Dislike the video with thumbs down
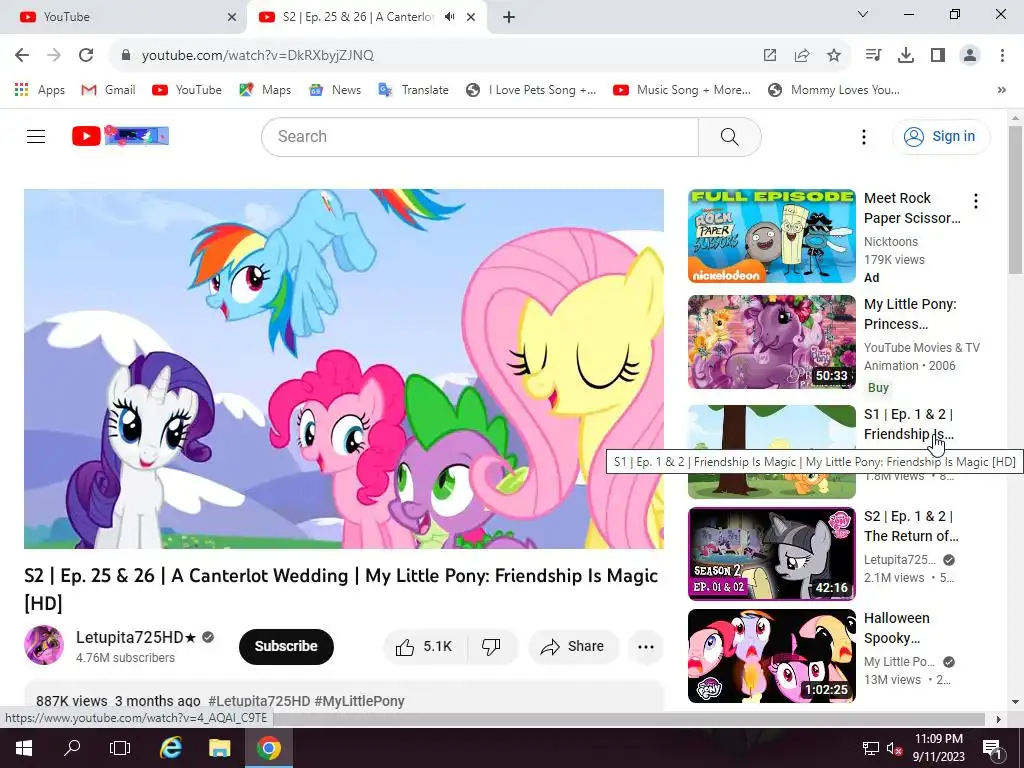The width and height of the screenshot is (1024, 768). point(491,647)
